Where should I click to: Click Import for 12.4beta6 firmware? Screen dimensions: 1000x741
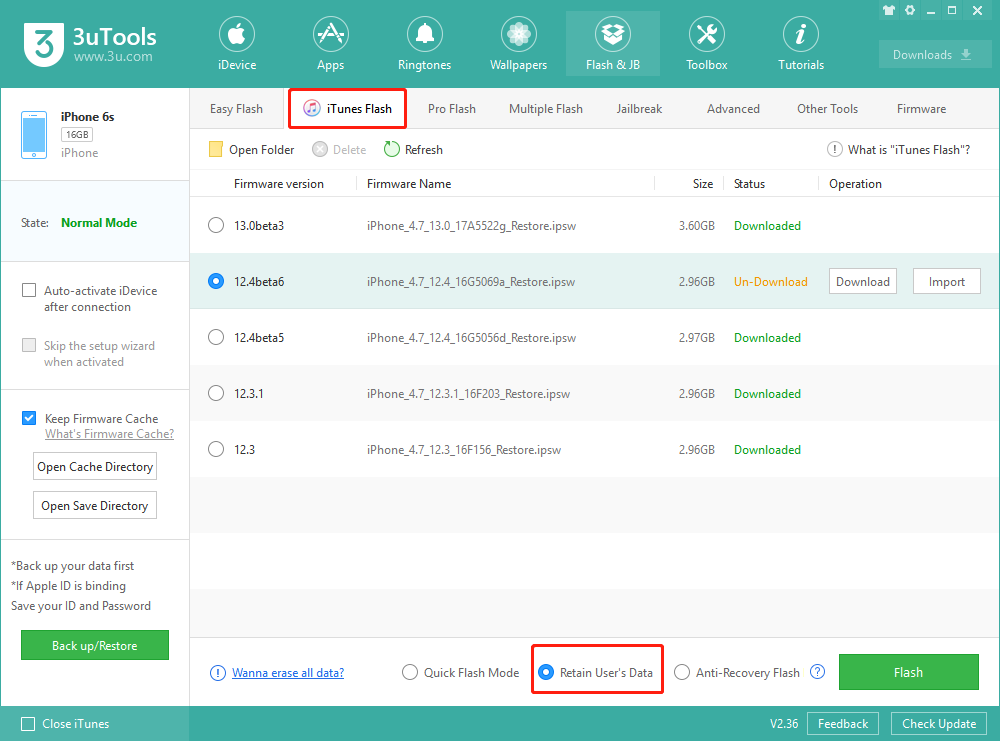click(946, 281)
